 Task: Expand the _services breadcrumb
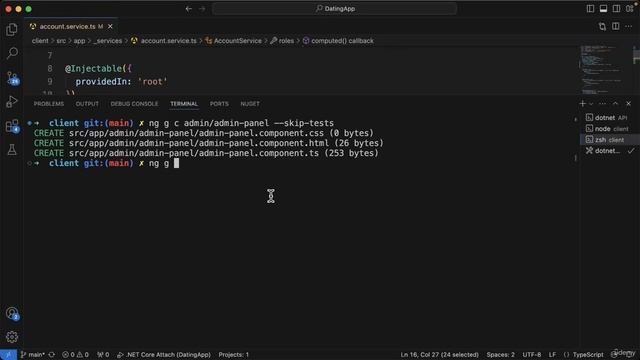pos(108,41)
